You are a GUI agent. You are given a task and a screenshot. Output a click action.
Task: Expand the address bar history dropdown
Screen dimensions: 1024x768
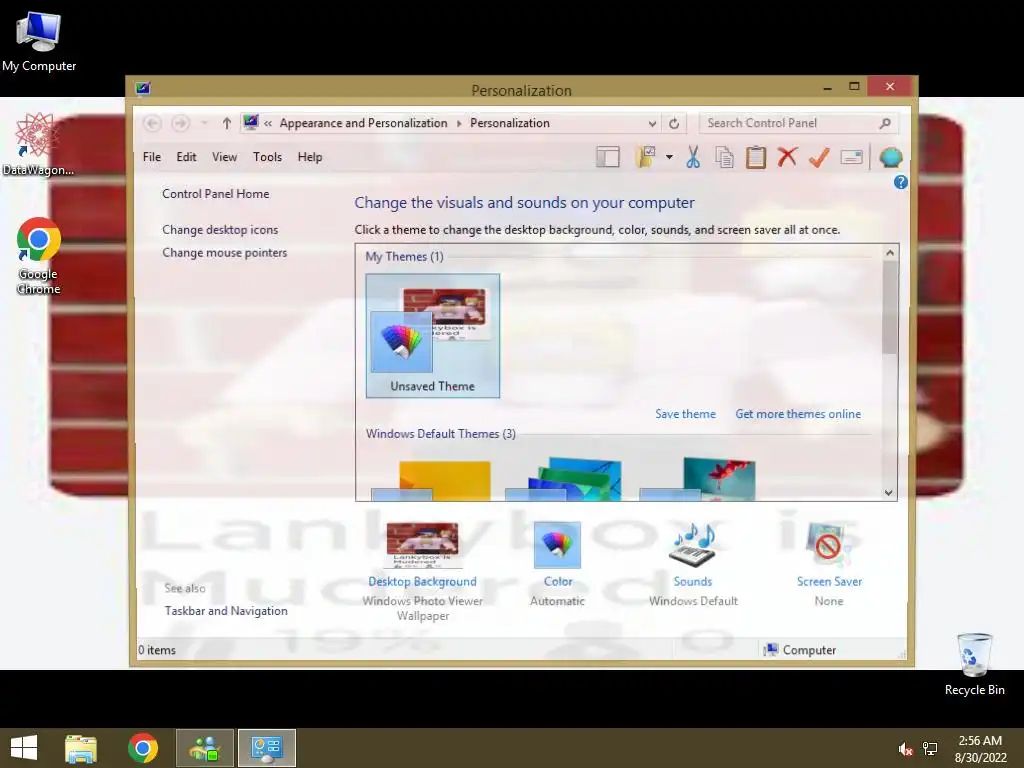(x=652, y=123)
